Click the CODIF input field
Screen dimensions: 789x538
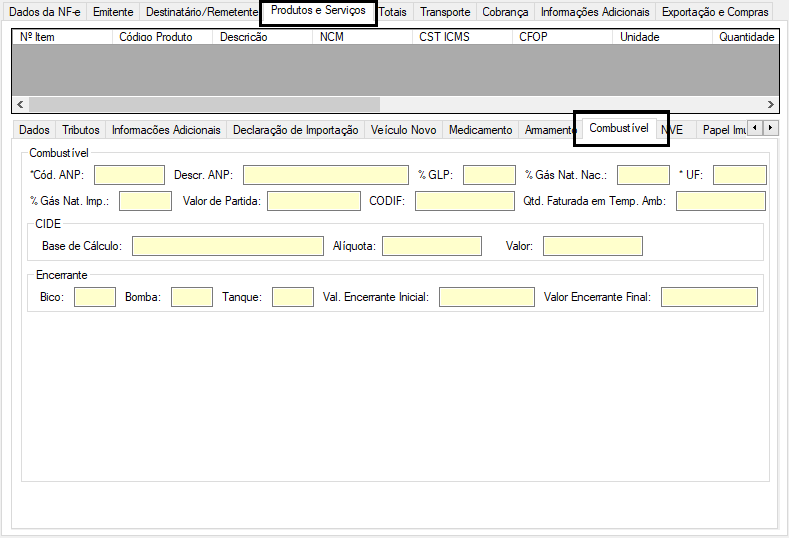tap(465, 201)
